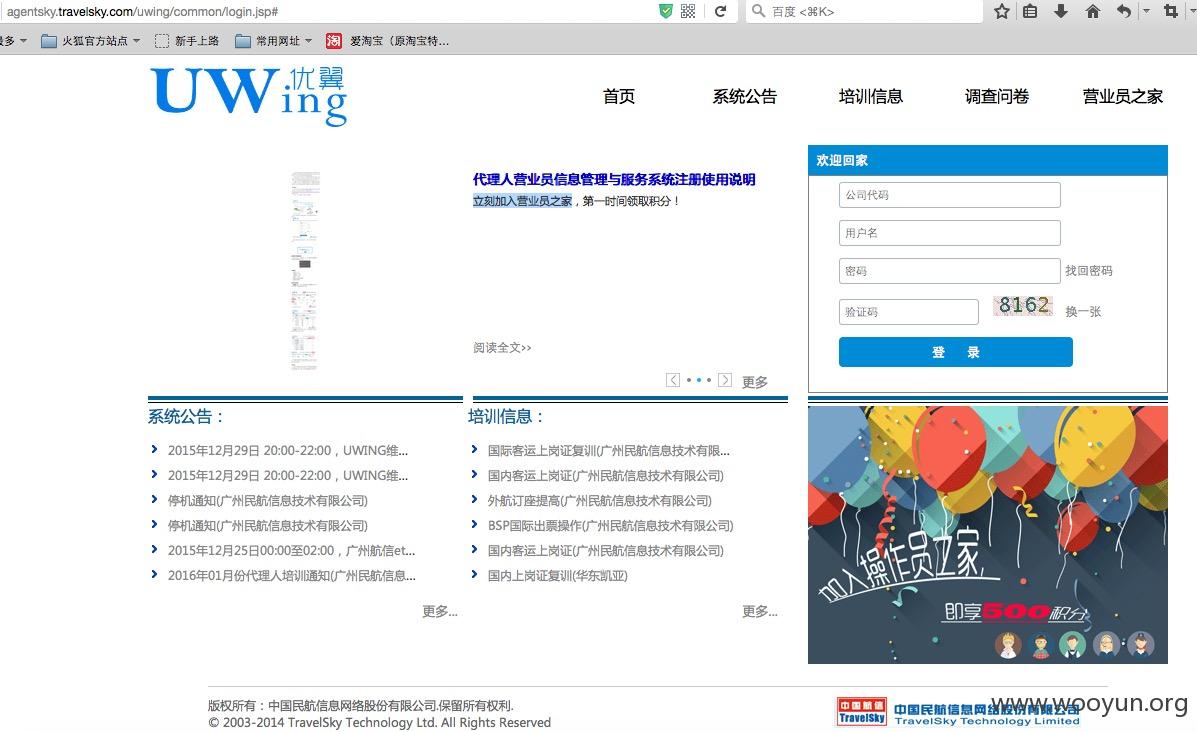Open 火狐官方站点 bookmark folder
This screenshot has height=732, width=1197.
(90, 40)
